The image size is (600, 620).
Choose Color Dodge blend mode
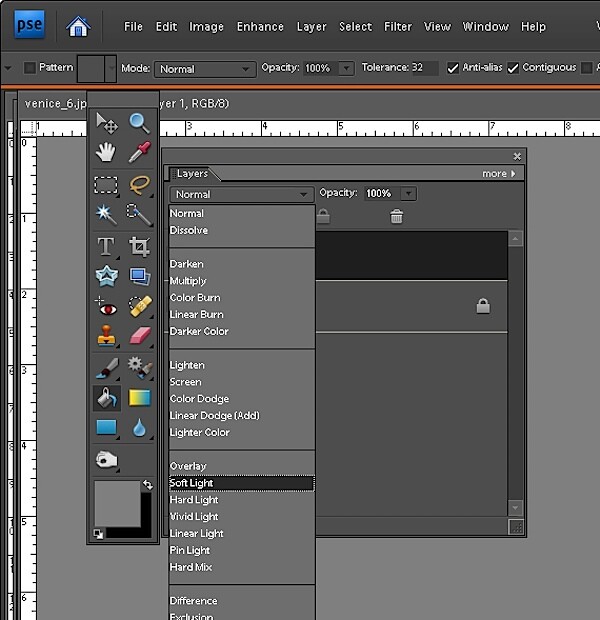pos(241,399)
